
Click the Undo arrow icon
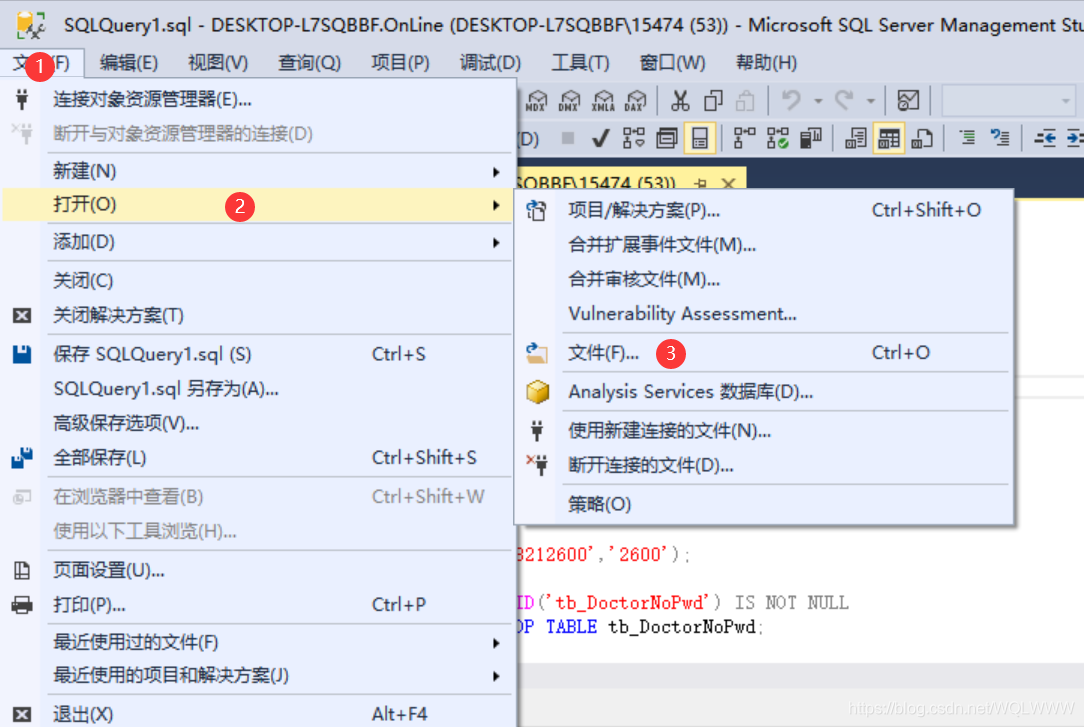click(x=792, y=100)
